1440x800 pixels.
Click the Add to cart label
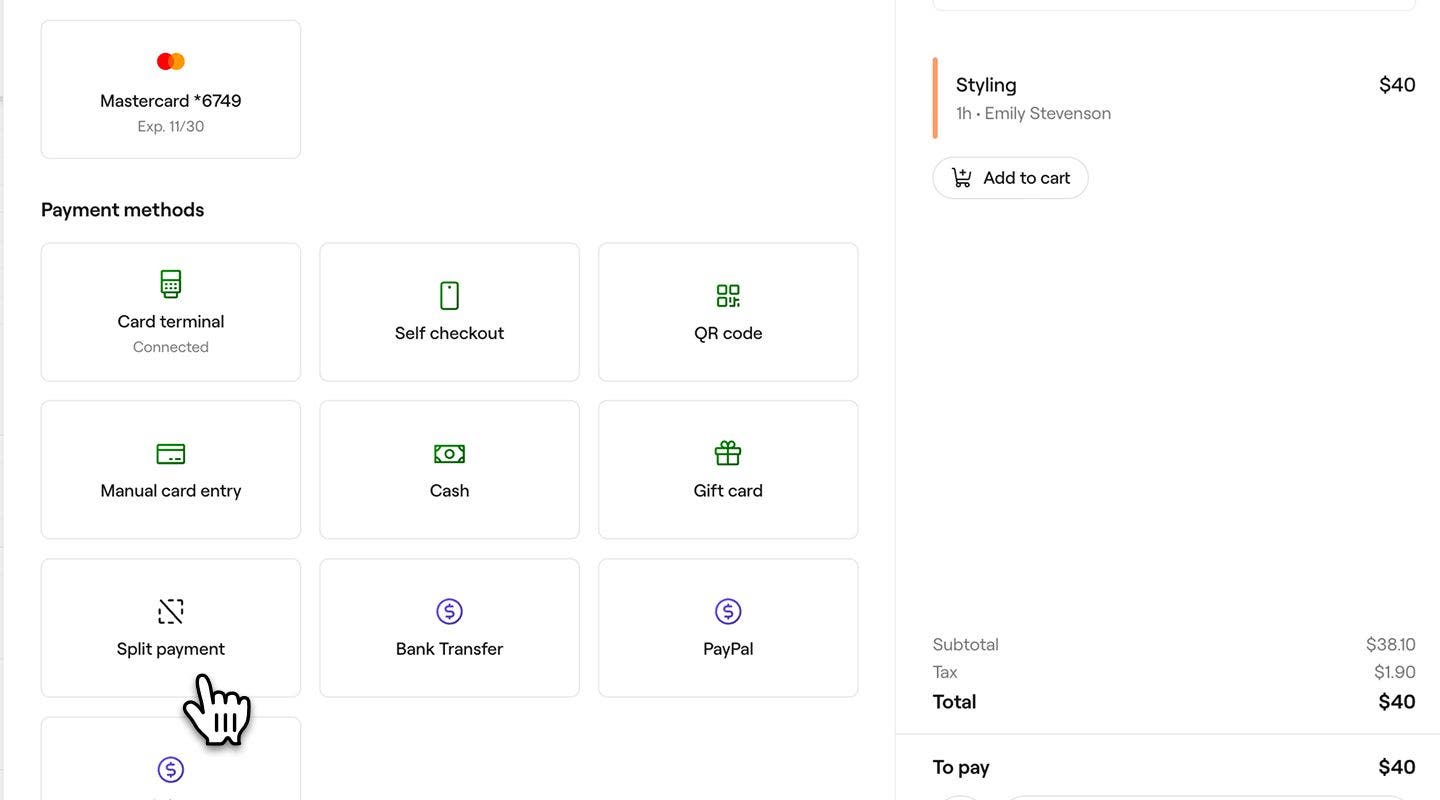pos(1026,178)
